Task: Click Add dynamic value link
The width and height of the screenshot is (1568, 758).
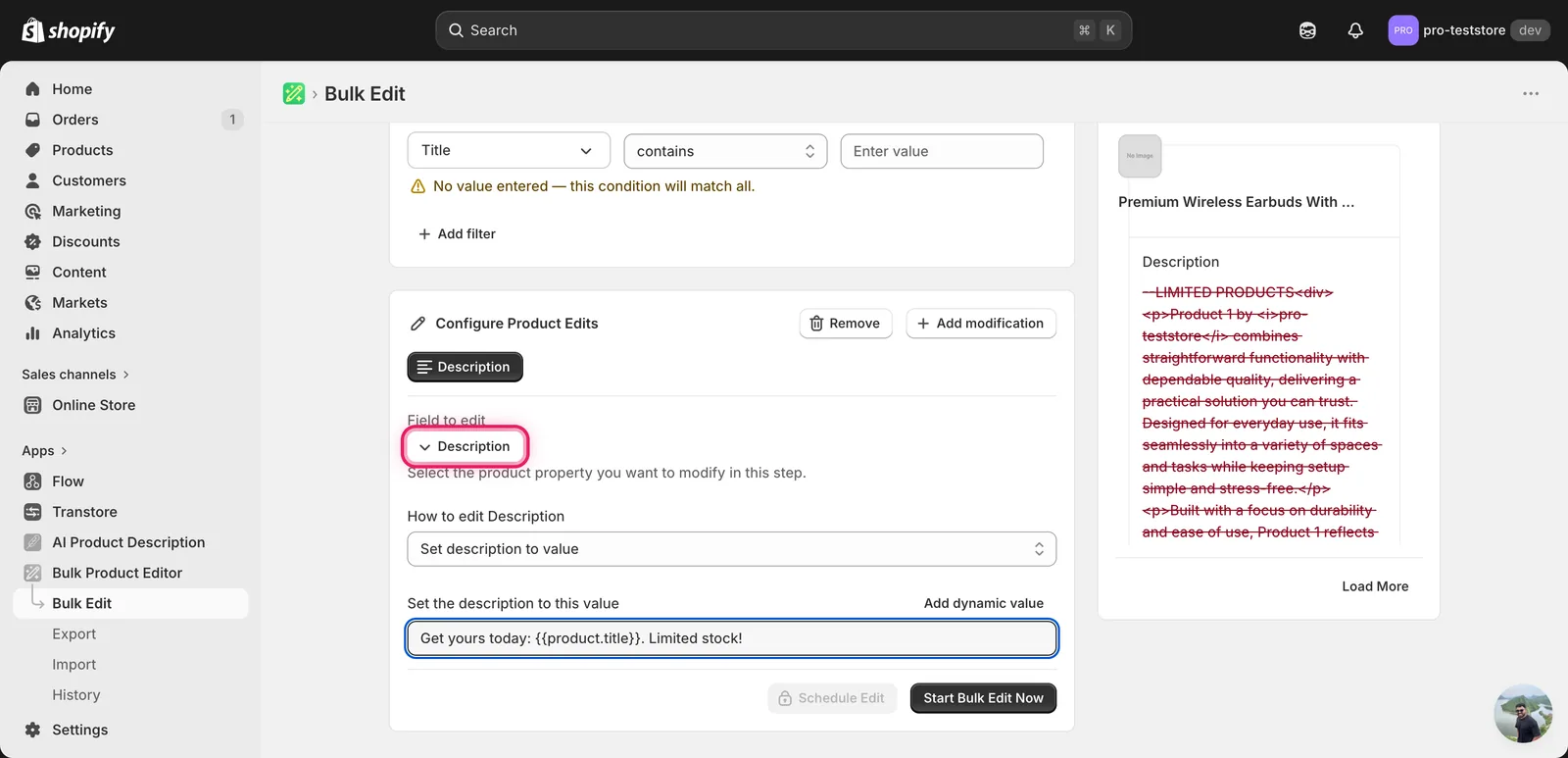Action: pos(984,603)
